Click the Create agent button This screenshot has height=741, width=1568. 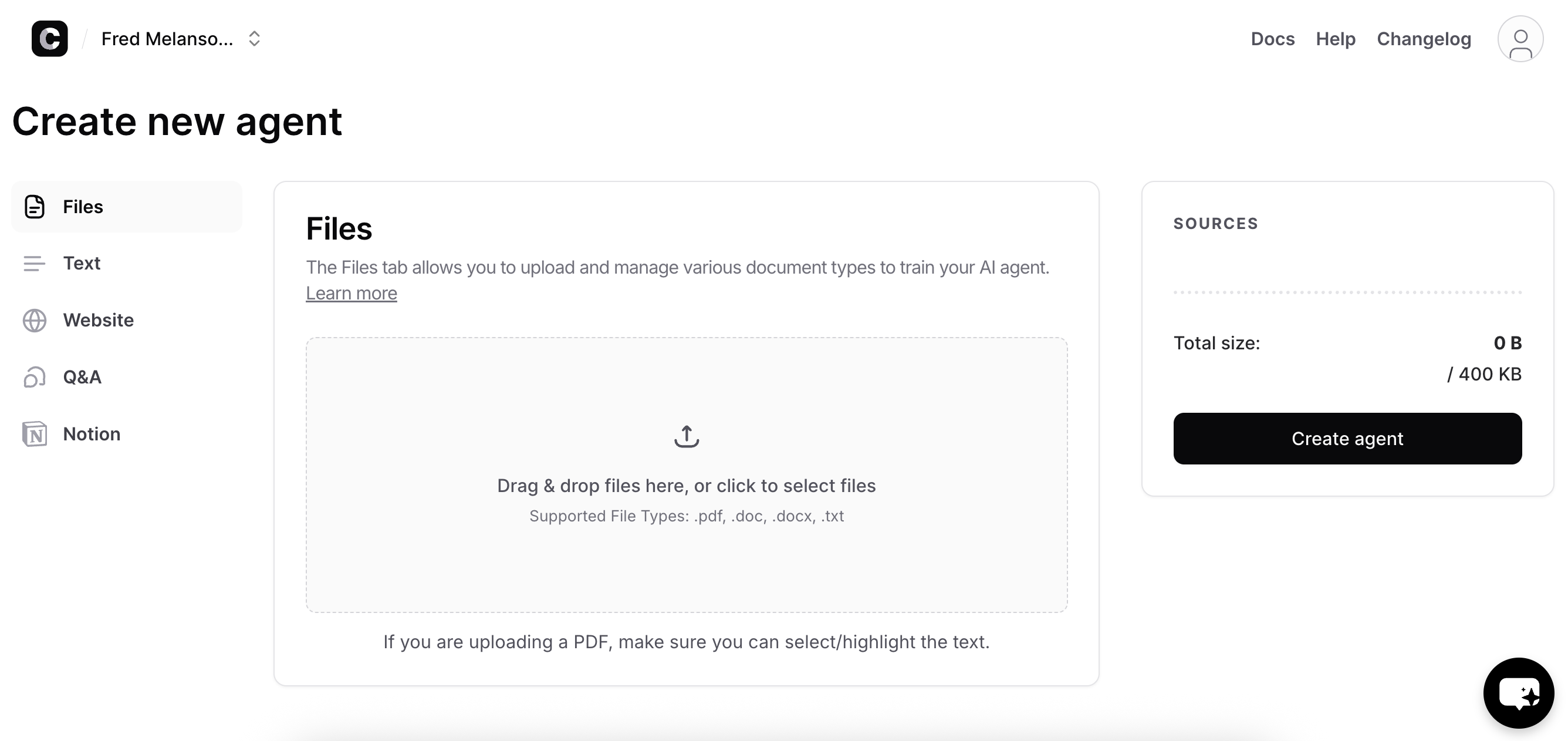(1347, 439)
